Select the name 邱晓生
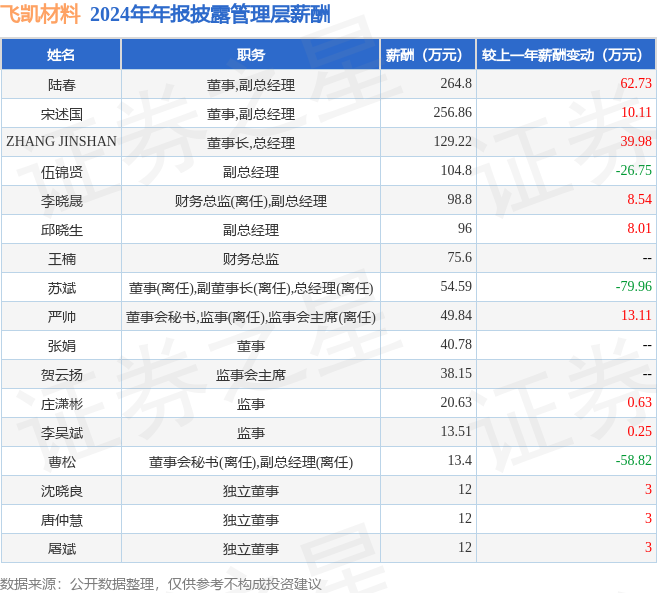The image size is (657, 593). [x=62, y=230]
